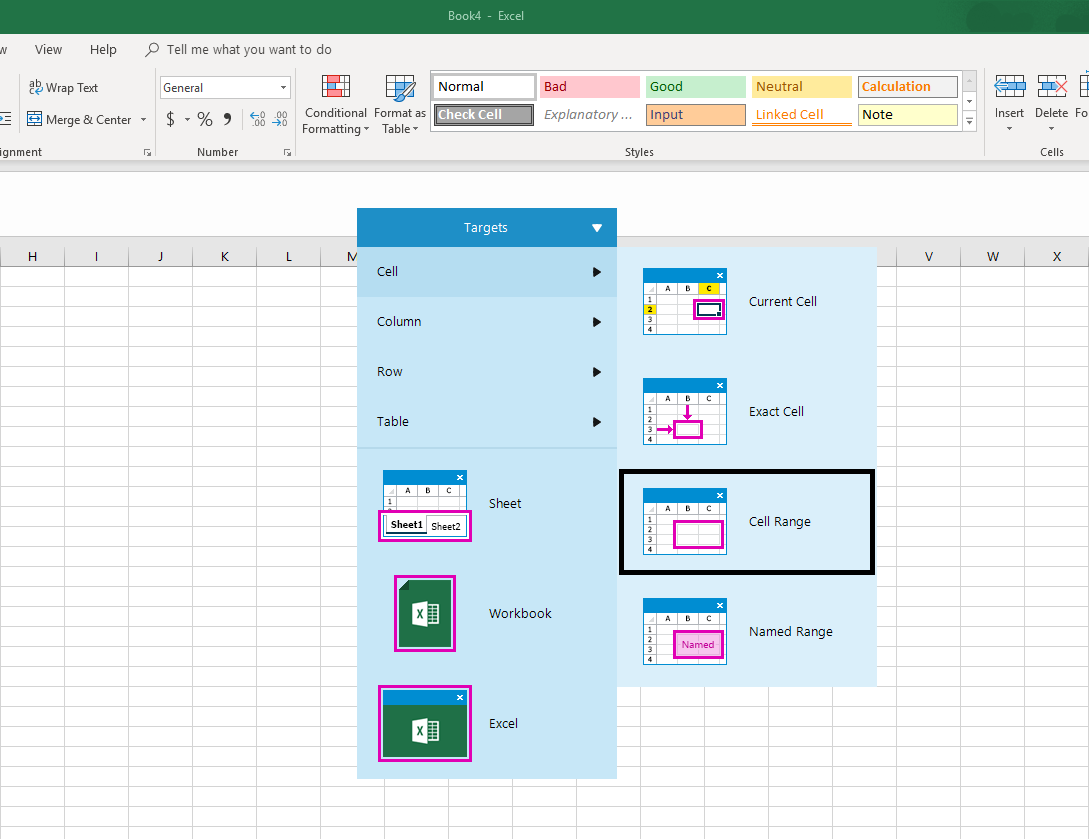
Task: Open Conditional Formatting menu
Action: coord(335,105)
